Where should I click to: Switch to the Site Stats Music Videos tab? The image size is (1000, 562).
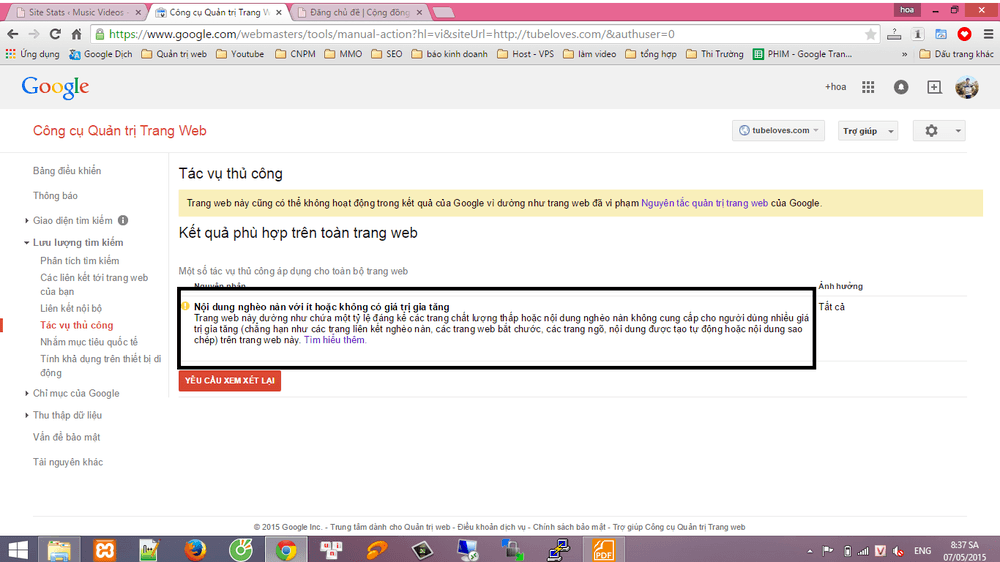click(x=78, y=12)
